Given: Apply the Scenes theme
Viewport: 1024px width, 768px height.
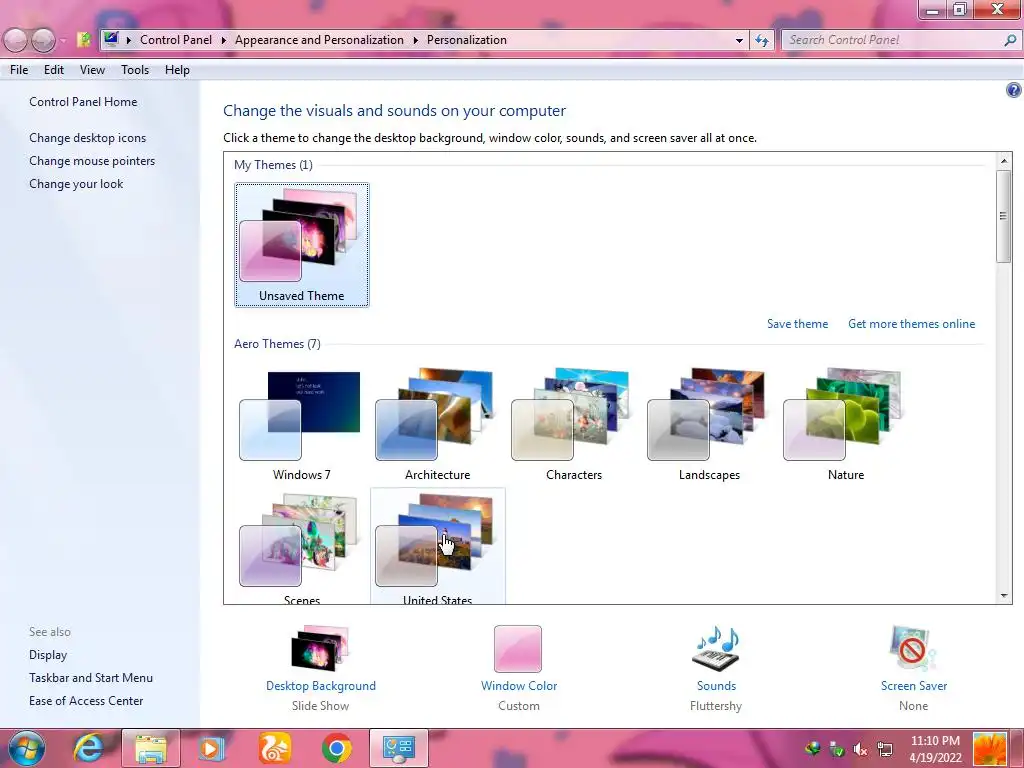Looking at the screenshot, I should coord(301,547).
